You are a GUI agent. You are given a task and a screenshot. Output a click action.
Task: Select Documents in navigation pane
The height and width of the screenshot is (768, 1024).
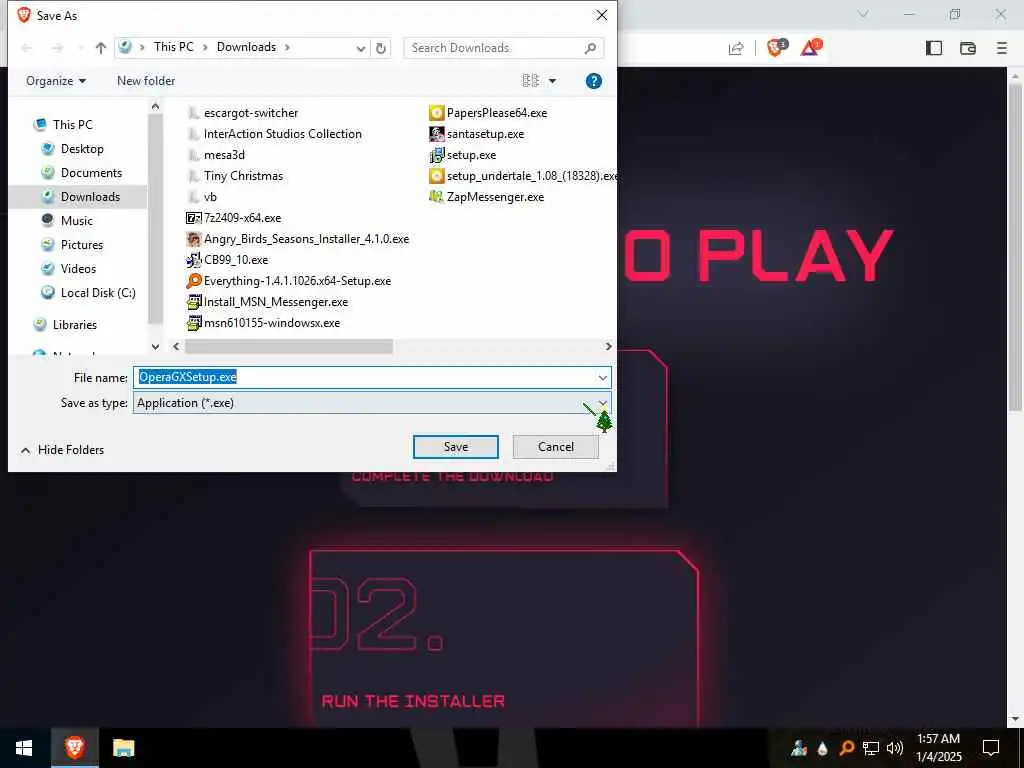coord(82,172)
